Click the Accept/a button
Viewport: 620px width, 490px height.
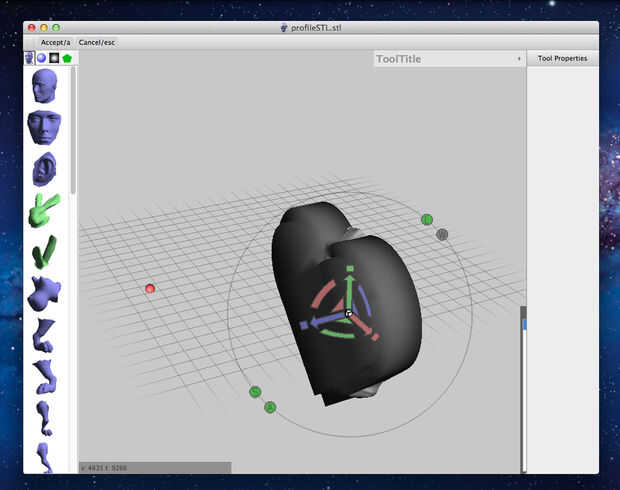pos(55,42)
